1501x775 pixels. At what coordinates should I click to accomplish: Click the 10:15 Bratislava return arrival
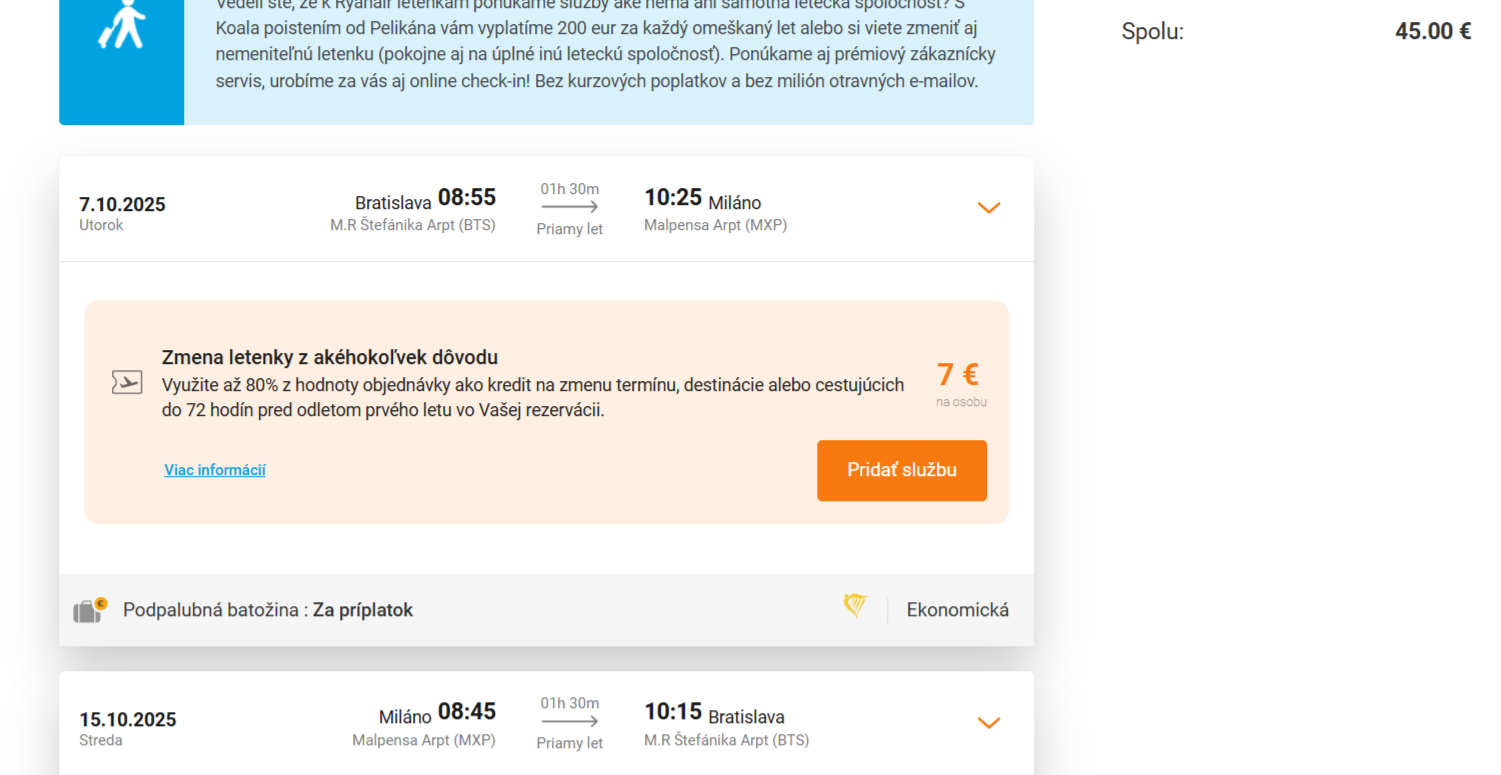tap(714, 713)
